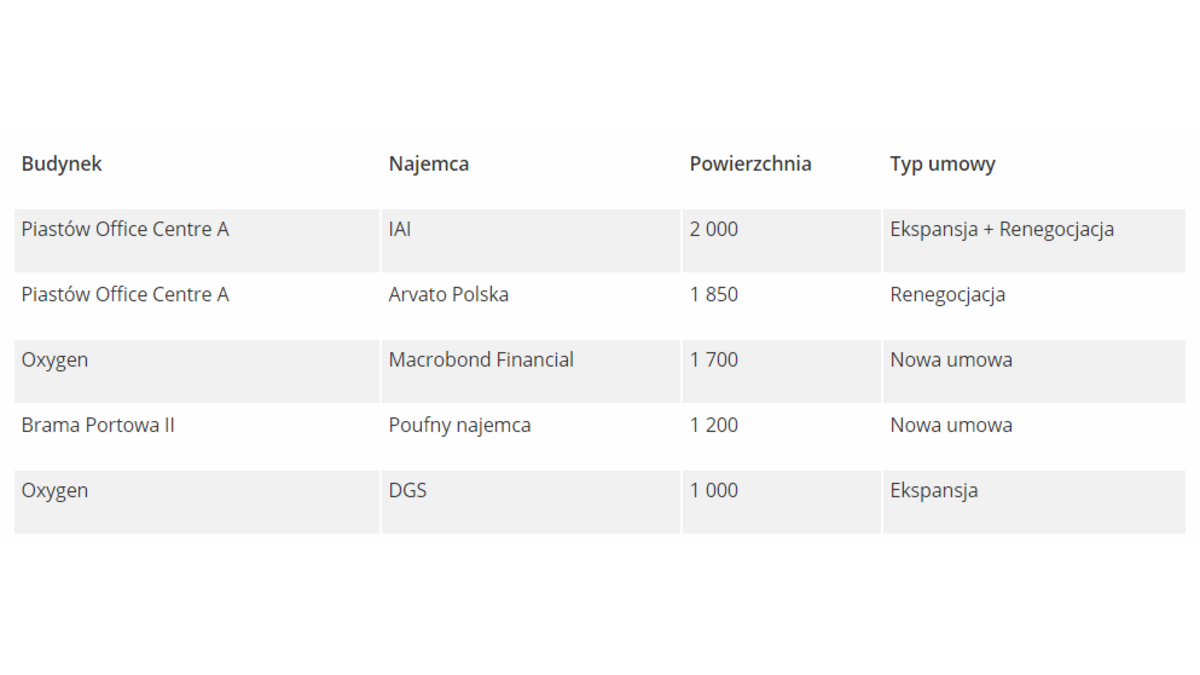
Task: Select the Brama Portowa II cell
Action: [98, 425]
